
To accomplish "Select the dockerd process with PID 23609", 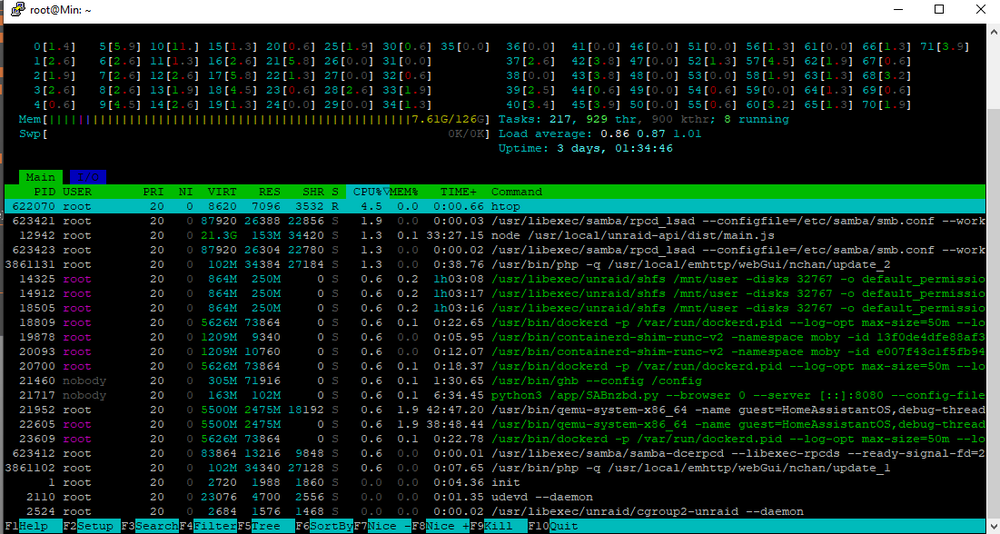I will (495, 439).
